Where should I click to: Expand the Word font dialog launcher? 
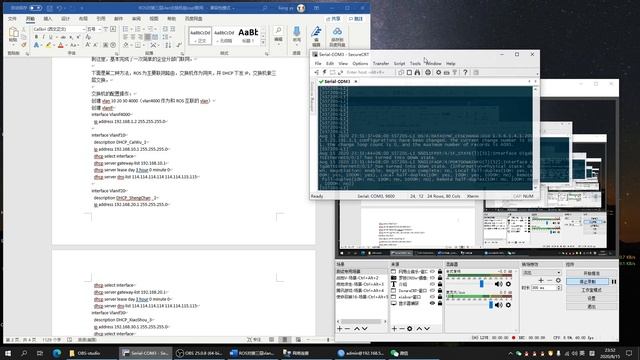coord(117,53)
